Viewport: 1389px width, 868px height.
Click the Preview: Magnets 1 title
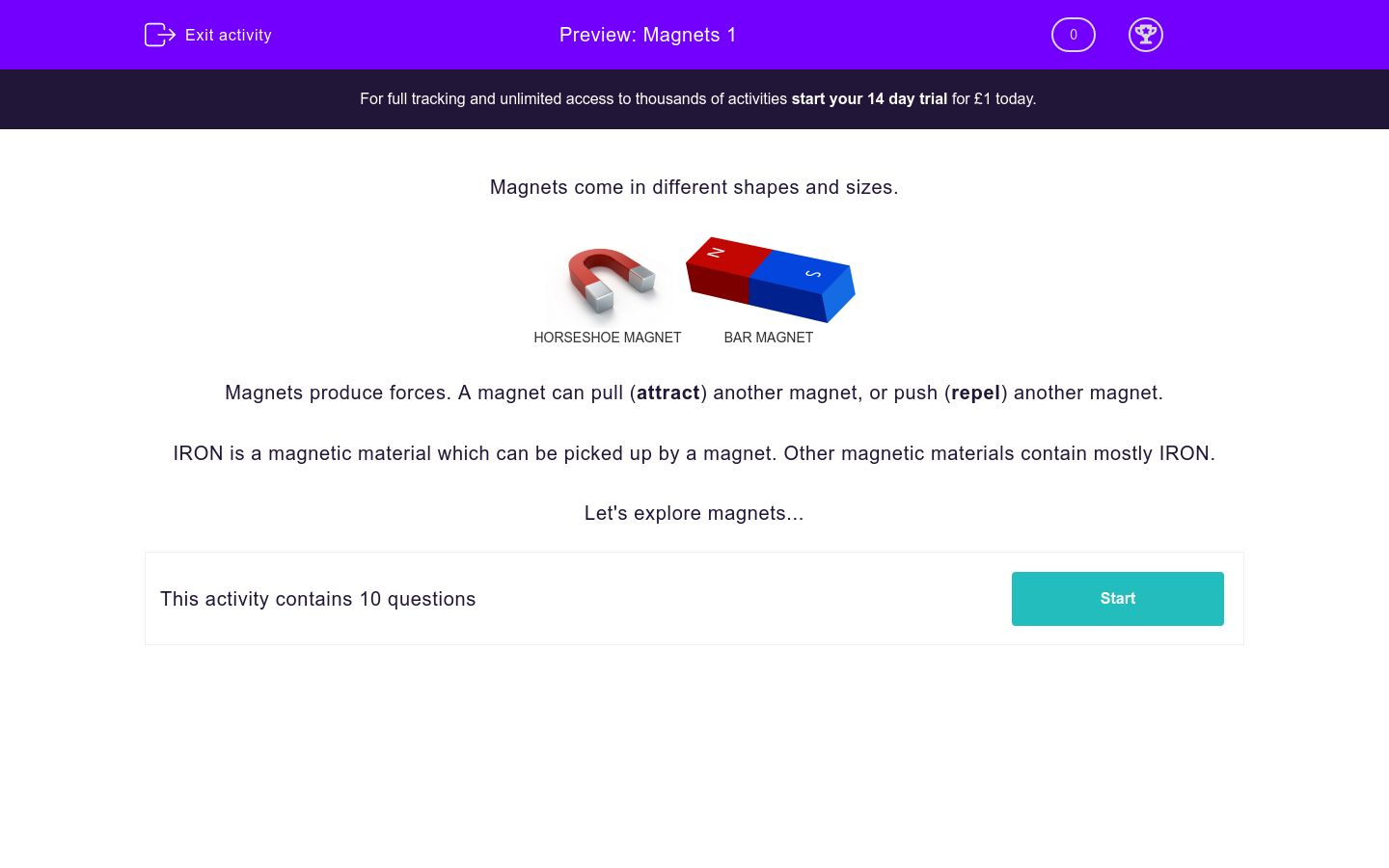(x=647, y=35)
